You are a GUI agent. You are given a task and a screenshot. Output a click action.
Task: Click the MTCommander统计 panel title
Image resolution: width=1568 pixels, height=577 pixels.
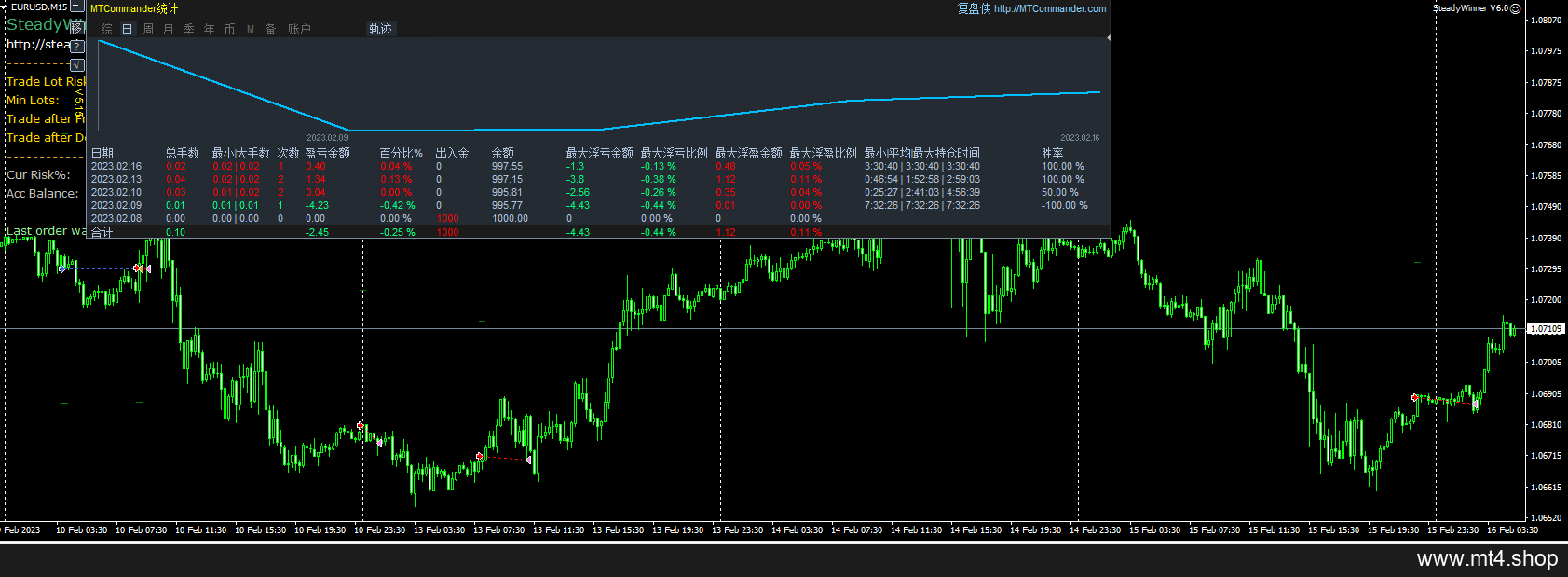(134, 8)
